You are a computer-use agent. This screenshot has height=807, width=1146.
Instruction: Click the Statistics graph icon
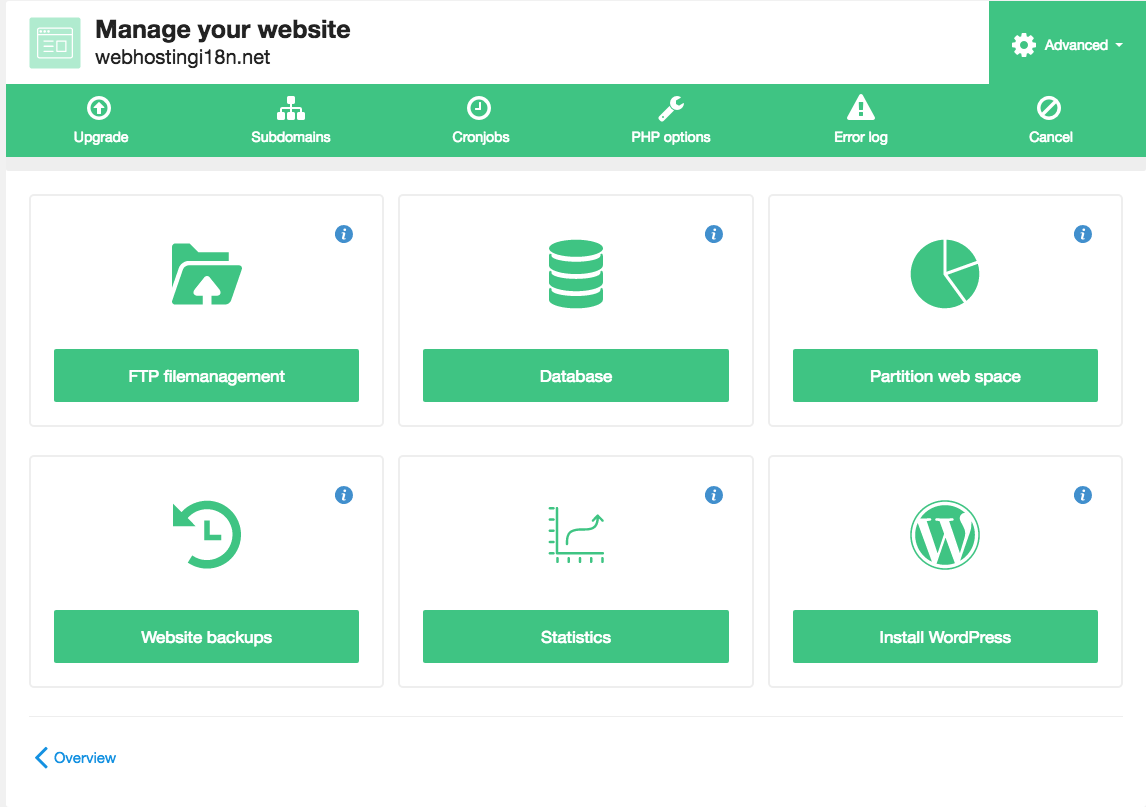click(576, 534)
